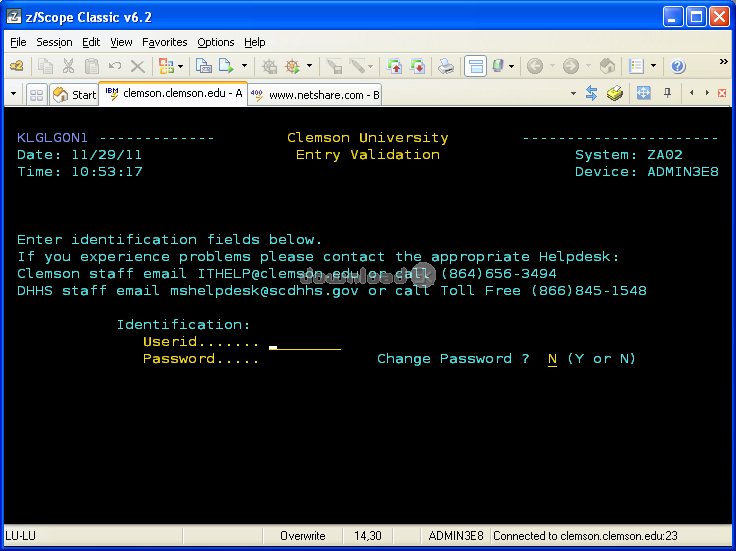Open the File menu
The width and height of the screenshot is (736, 551).
18,42
